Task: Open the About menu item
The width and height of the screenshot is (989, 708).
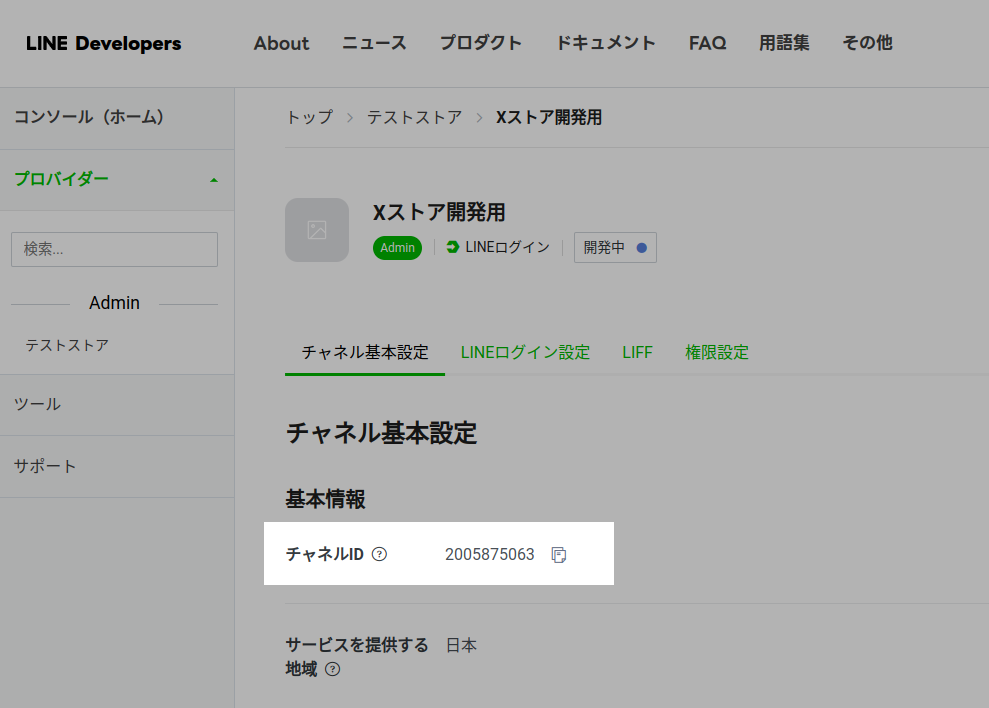Action: pyautogui.click(x=281, y=43)
